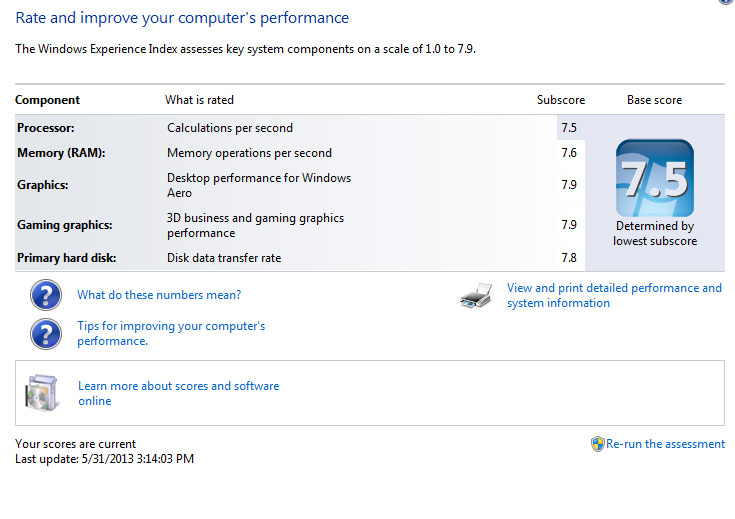The height and width of the screenshot is (519, 735).
Task: Click 'Determined by lowest subscore' caption
Action: tap(655, 233)
